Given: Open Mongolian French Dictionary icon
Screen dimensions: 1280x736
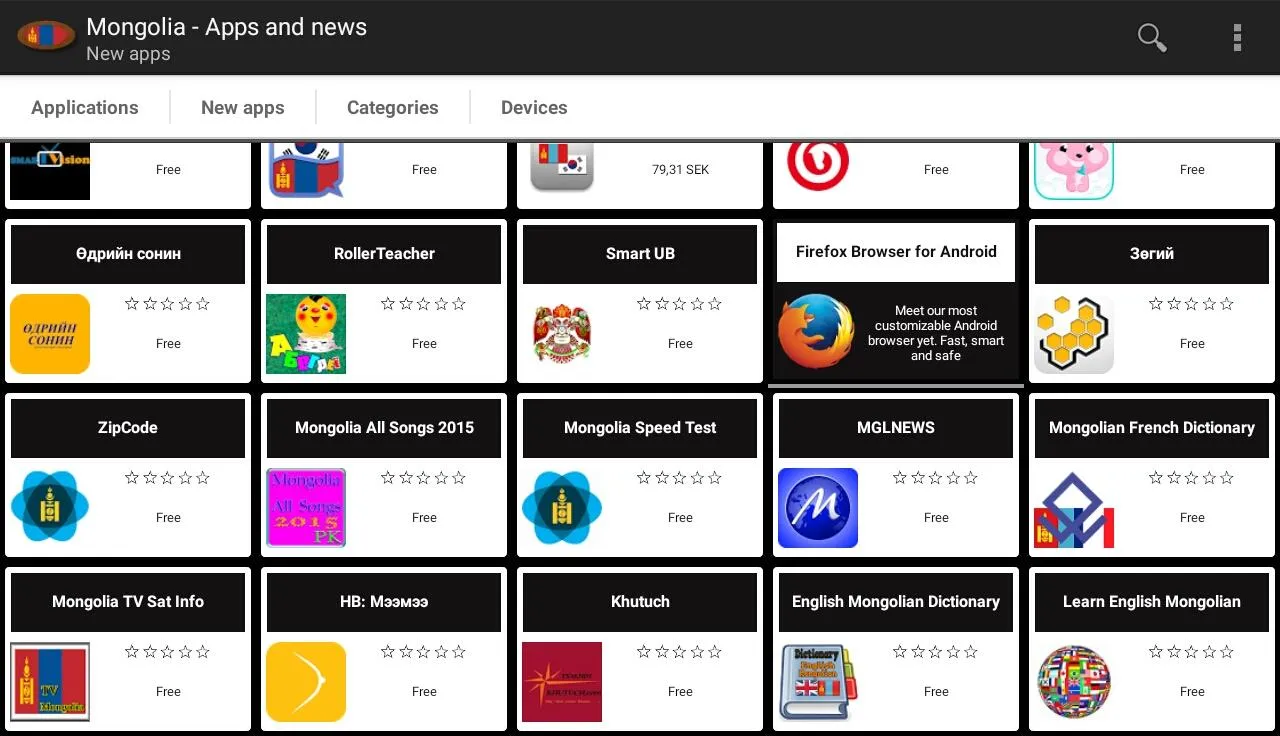Looking at the screenshot, I should point(1074,508).
